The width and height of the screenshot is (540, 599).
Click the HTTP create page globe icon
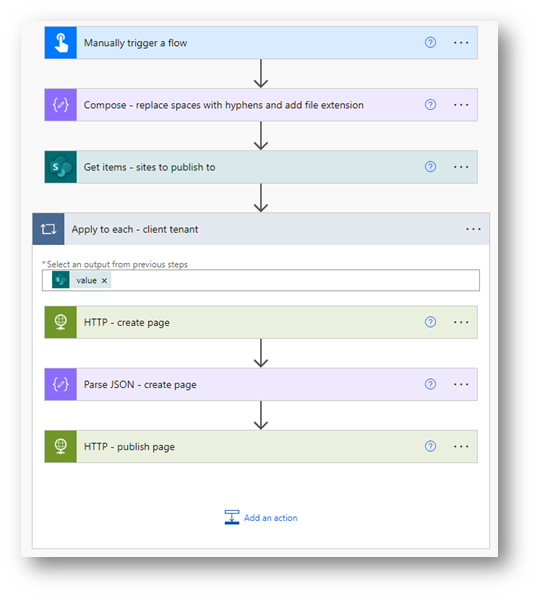point(61,322)
